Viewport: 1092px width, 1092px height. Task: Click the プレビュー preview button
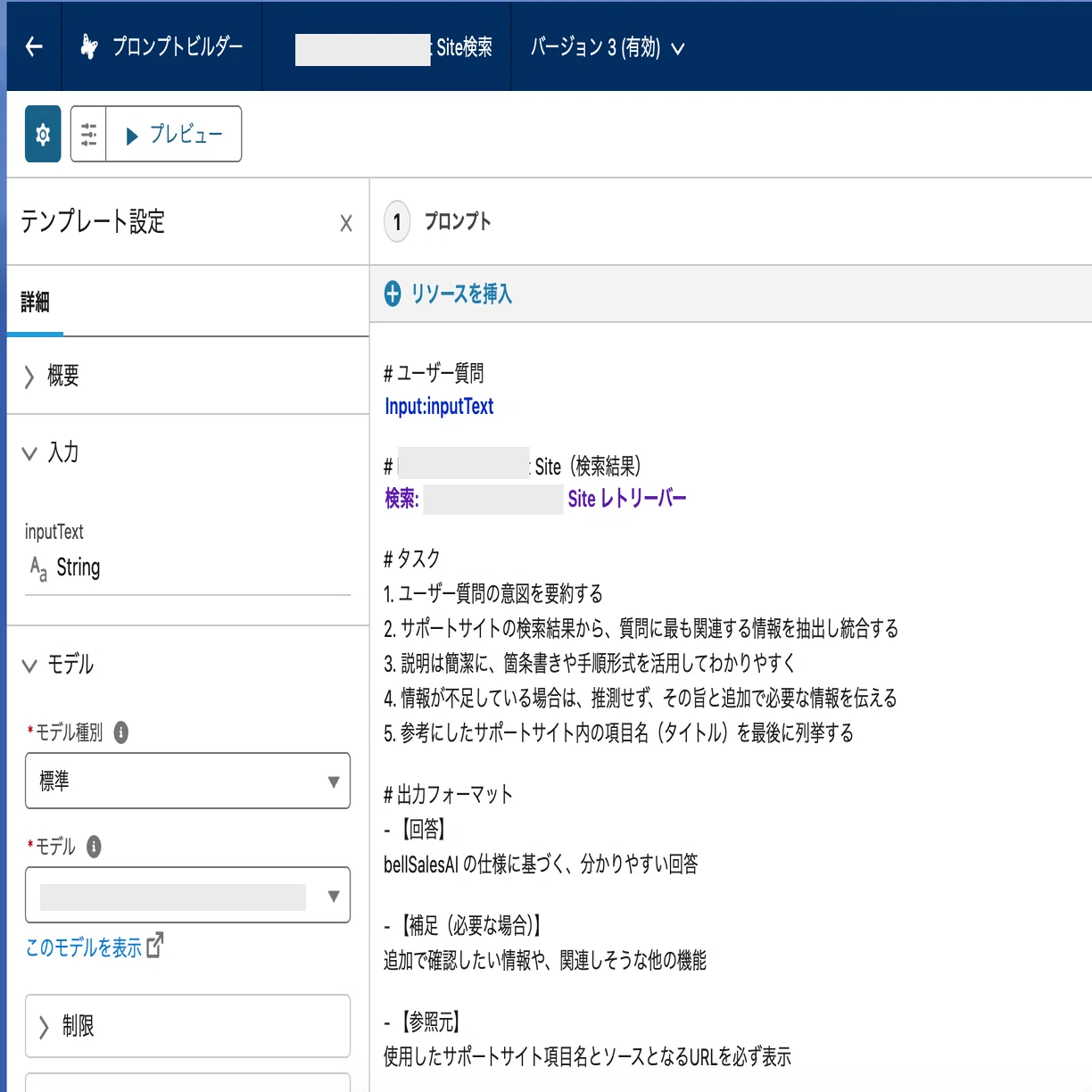174,134
